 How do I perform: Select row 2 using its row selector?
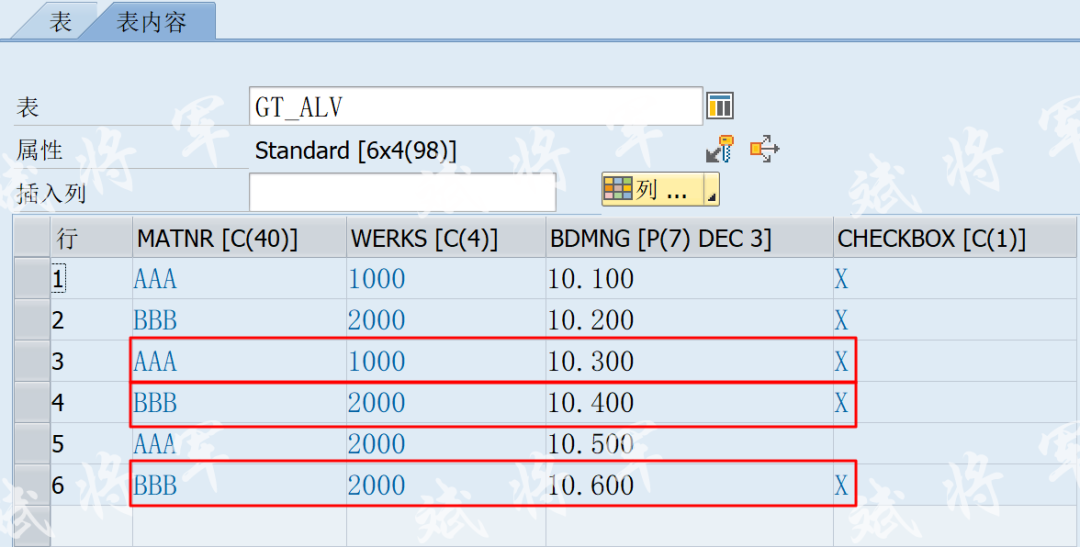(32, 320)
